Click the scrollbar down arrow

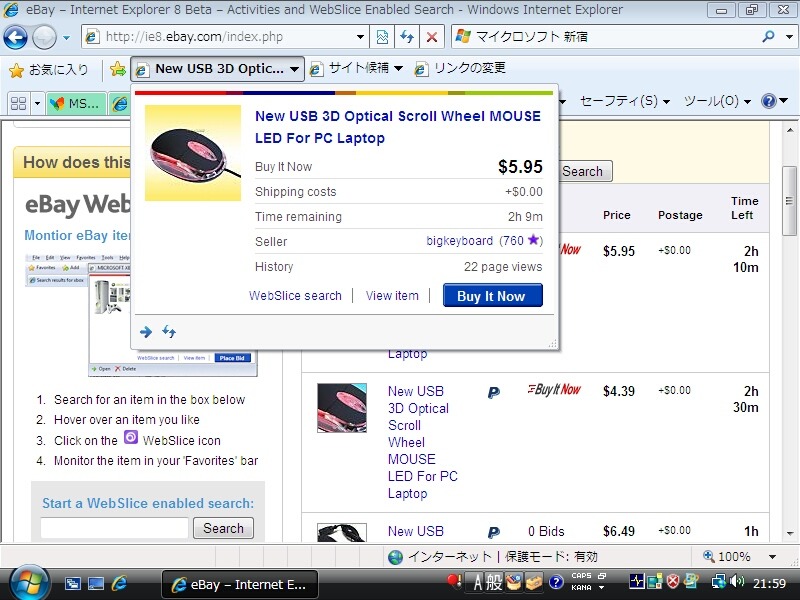pyautogui.click(x=790, y=534)
